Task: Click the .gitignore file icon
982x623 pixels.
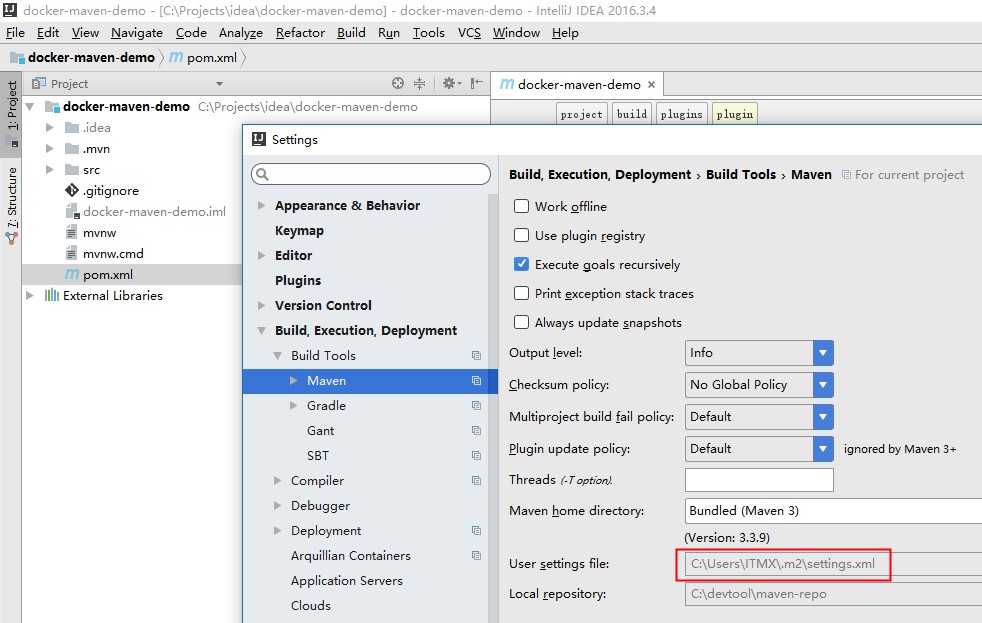Action: [x=72, y=191]
